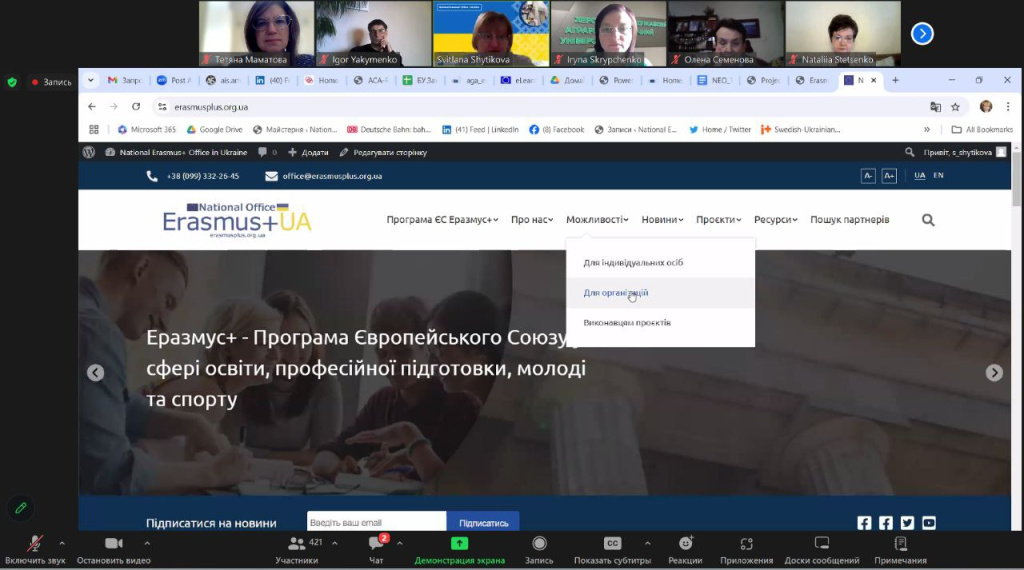Screen dimensions: 1024x570
Task: Click the green Share Screen icon
Action: (x=459, y=543)
